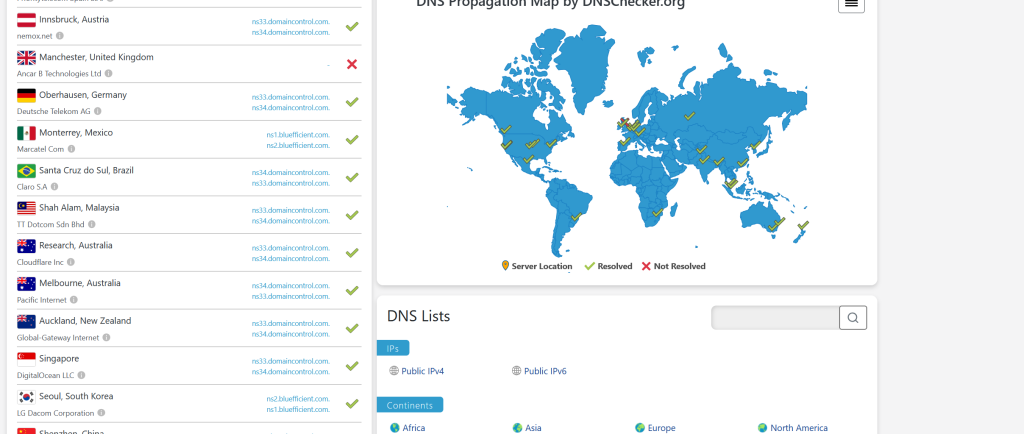The image size is (1024, 434).
Task: Click the Mexico flag for Monterrey
Action: click(26, 133)
